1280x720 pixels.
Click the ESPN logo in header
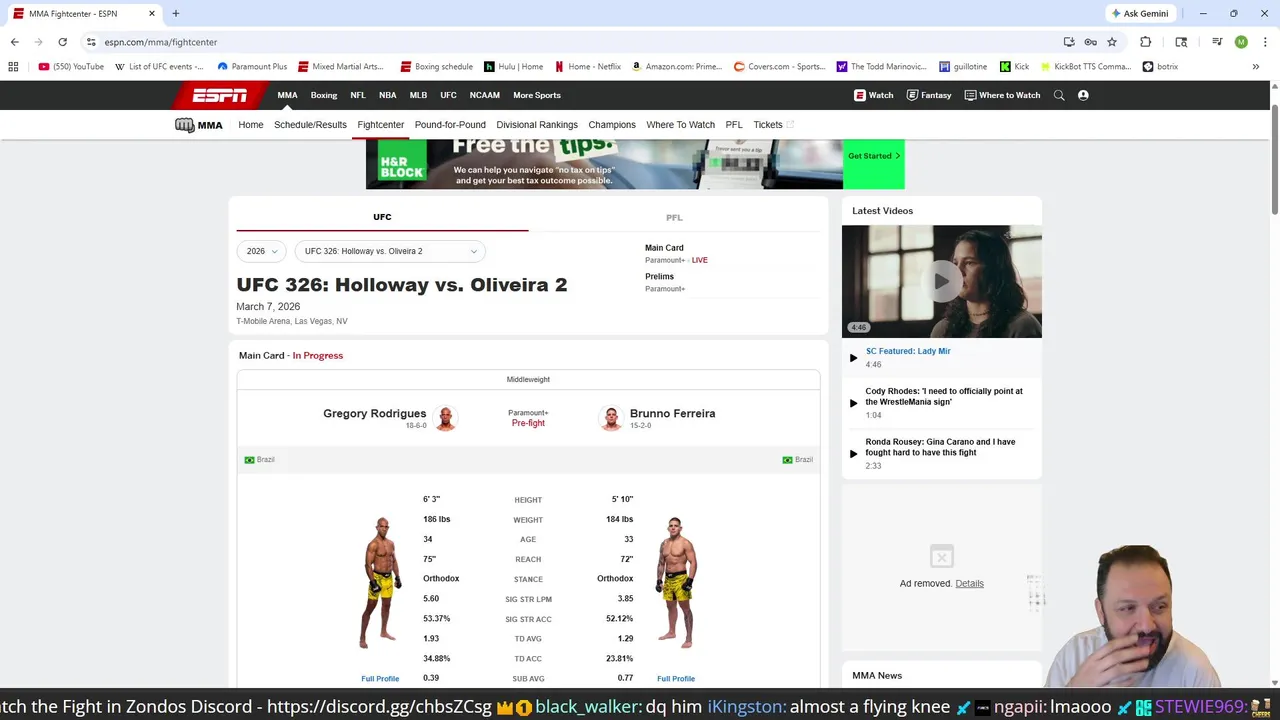point(220,95)
